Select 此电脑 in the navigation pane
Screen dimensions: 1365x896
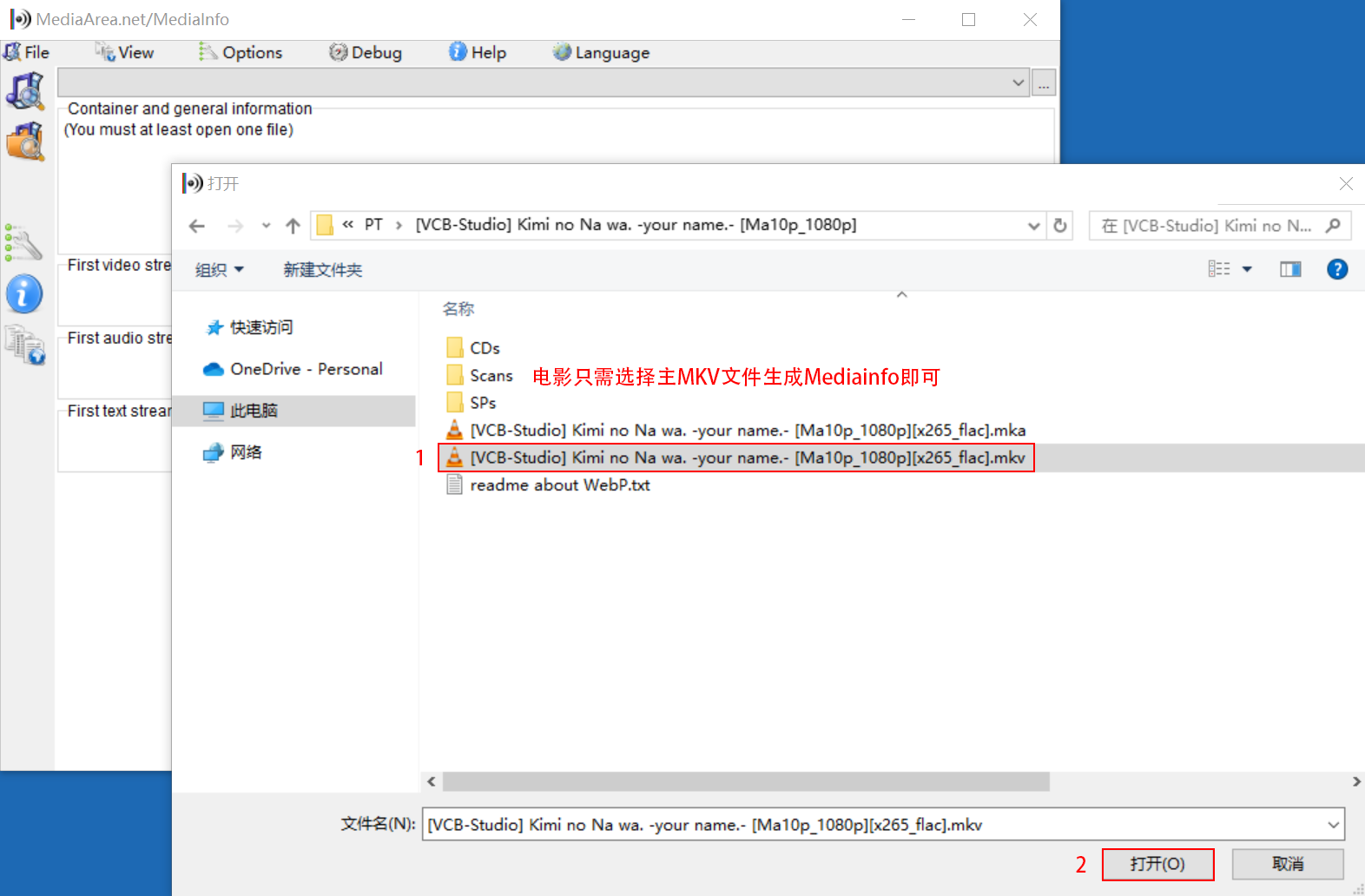point(254,411)
